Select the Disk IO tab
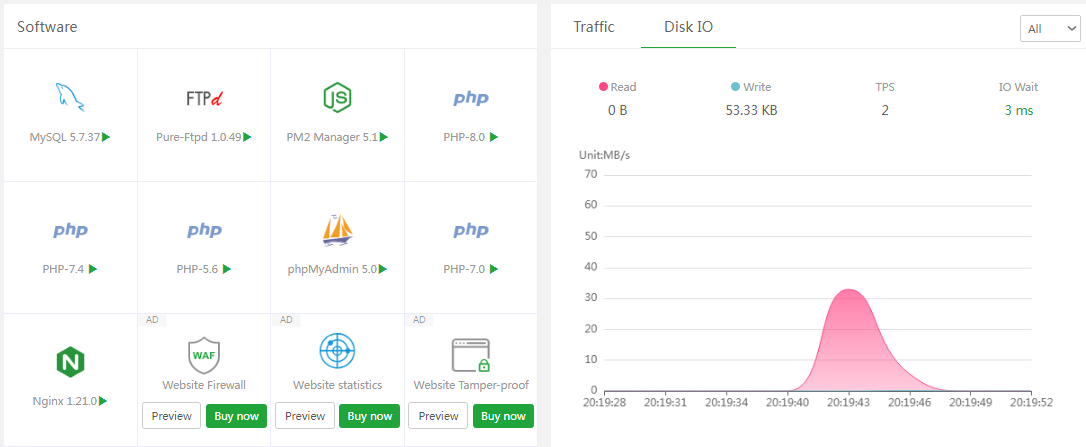 (689, 27)
